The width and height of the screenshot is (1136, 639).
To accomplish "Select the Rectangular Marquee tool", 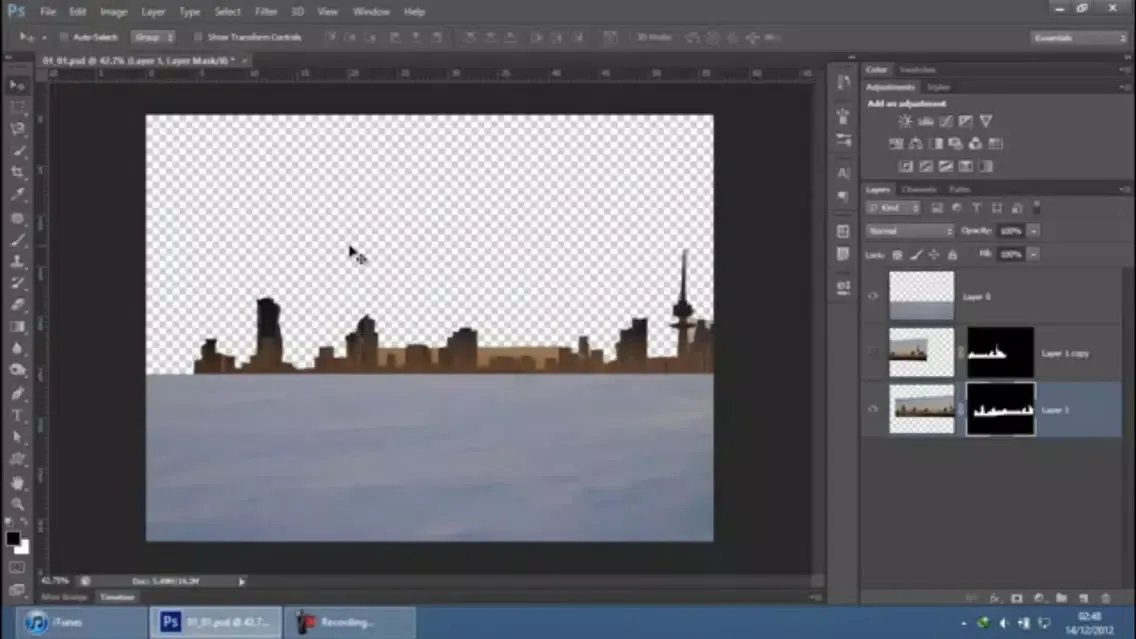I will pos(17,107).
